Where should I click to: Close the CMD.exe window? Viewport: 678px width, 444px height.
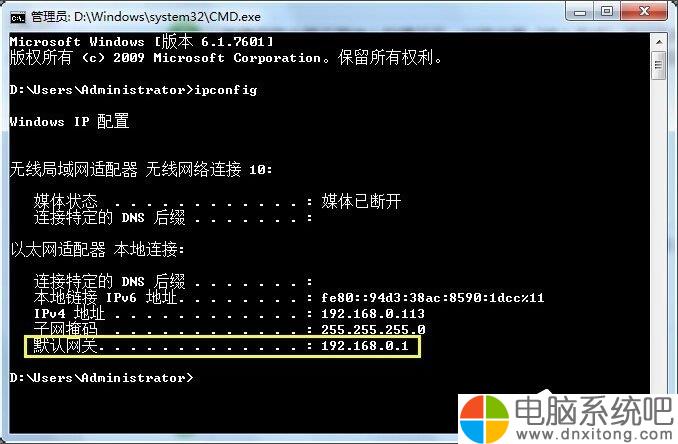(644, 12)
